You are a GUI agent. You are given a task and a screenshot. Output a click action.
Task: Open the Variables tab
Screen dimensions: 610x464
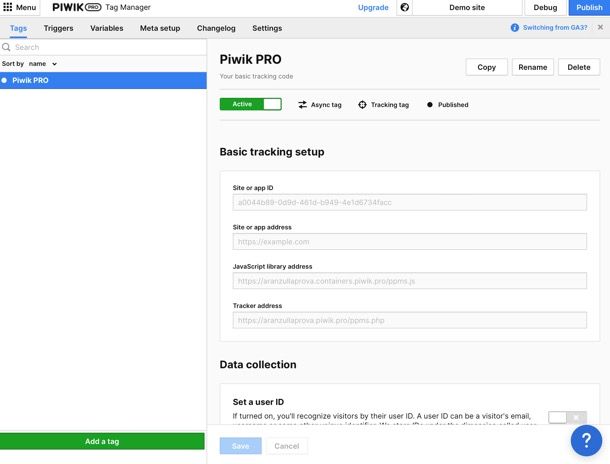[107, 28]
